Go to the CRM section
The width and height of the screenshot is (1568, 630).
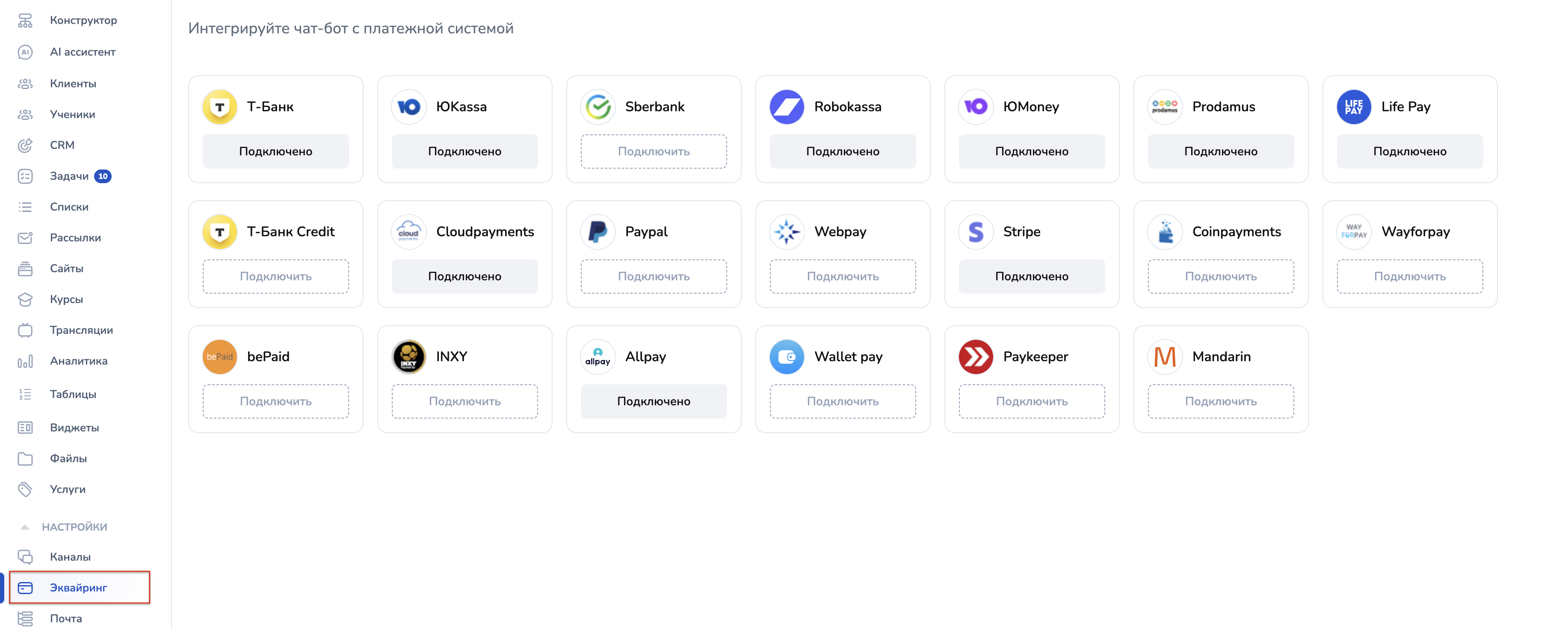click(x=62, y=146)
